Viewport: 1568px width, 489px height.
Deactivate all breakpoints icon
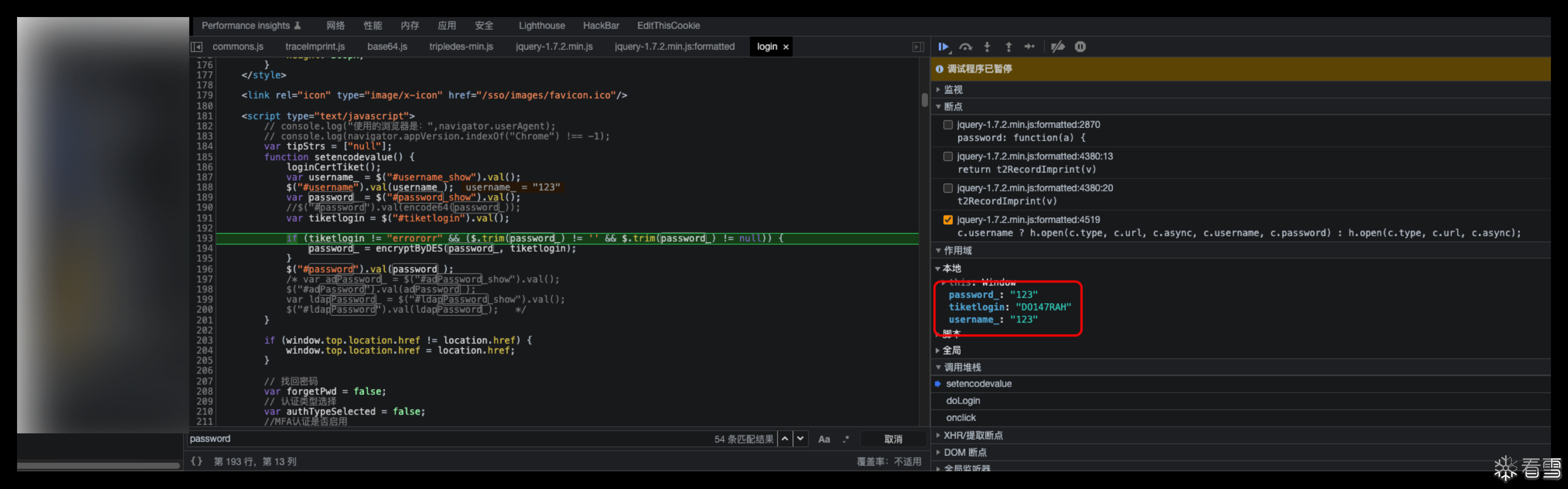(x=1058, y=47)
